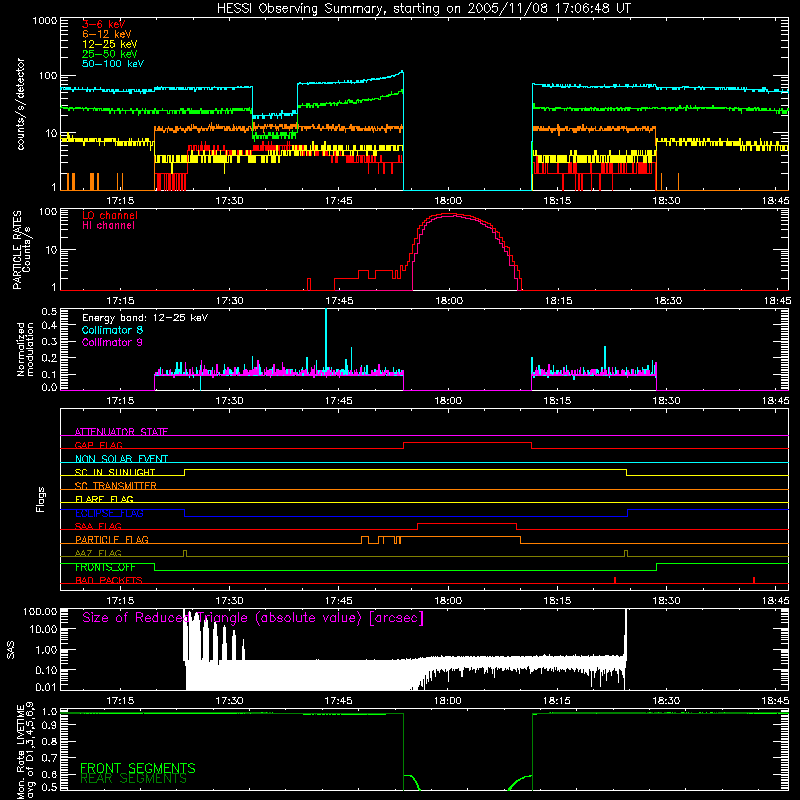Click the Collimator 8 legend label
The image size is (800, 800).
(112, 330)
